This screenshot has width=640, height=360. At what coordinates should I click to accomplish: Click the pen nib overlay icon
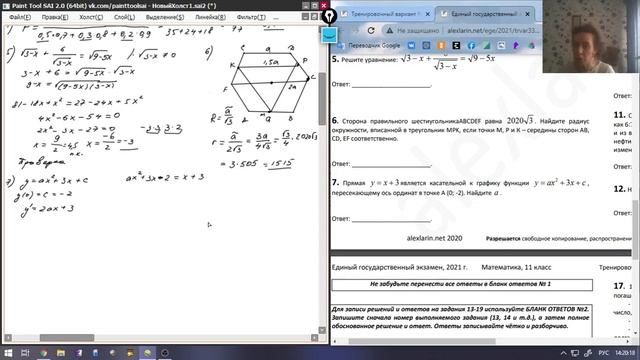tap(329, 16)
